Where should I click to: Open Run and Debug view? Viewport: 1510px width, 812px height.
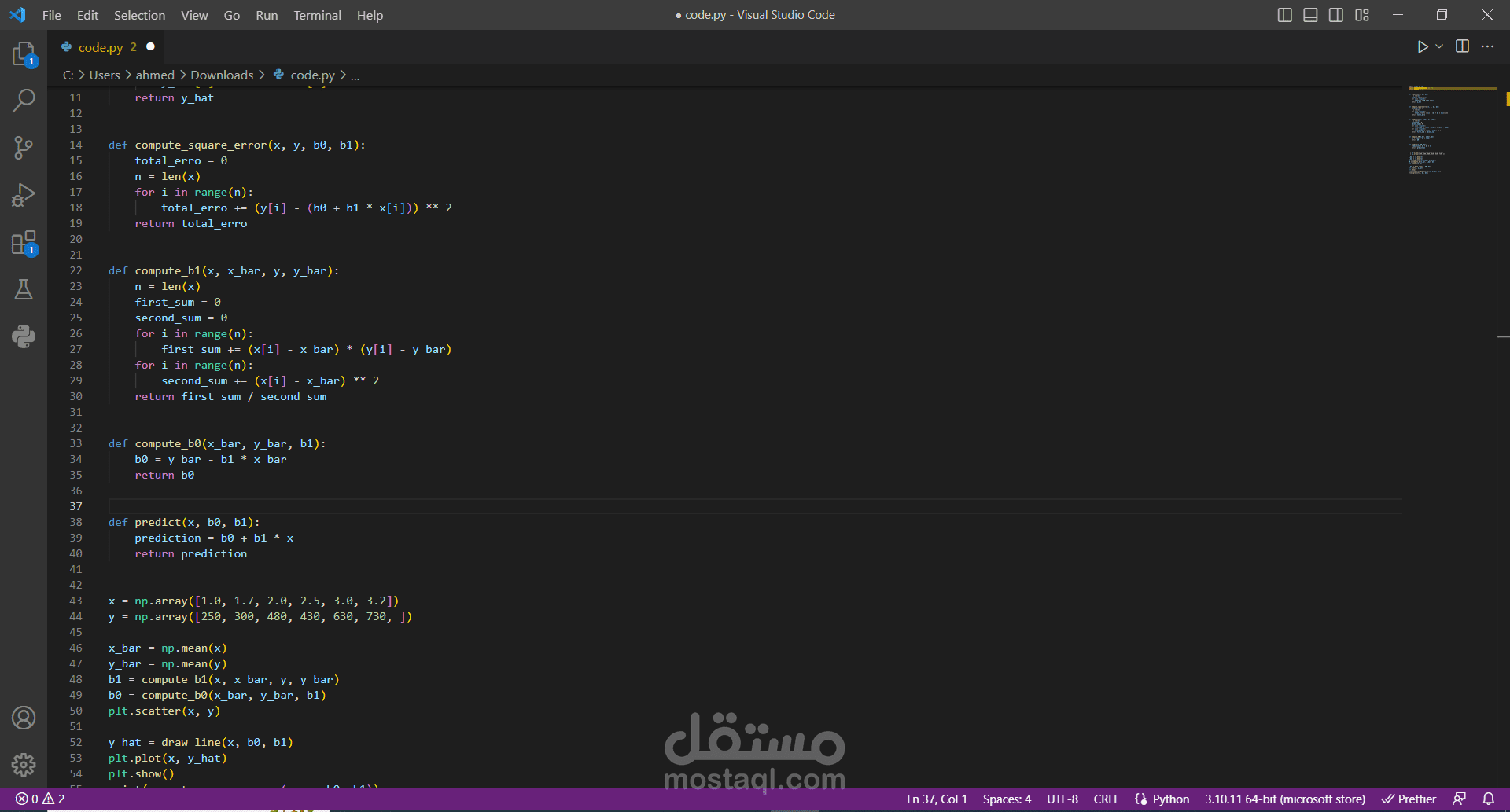click(x=24, y=195)
